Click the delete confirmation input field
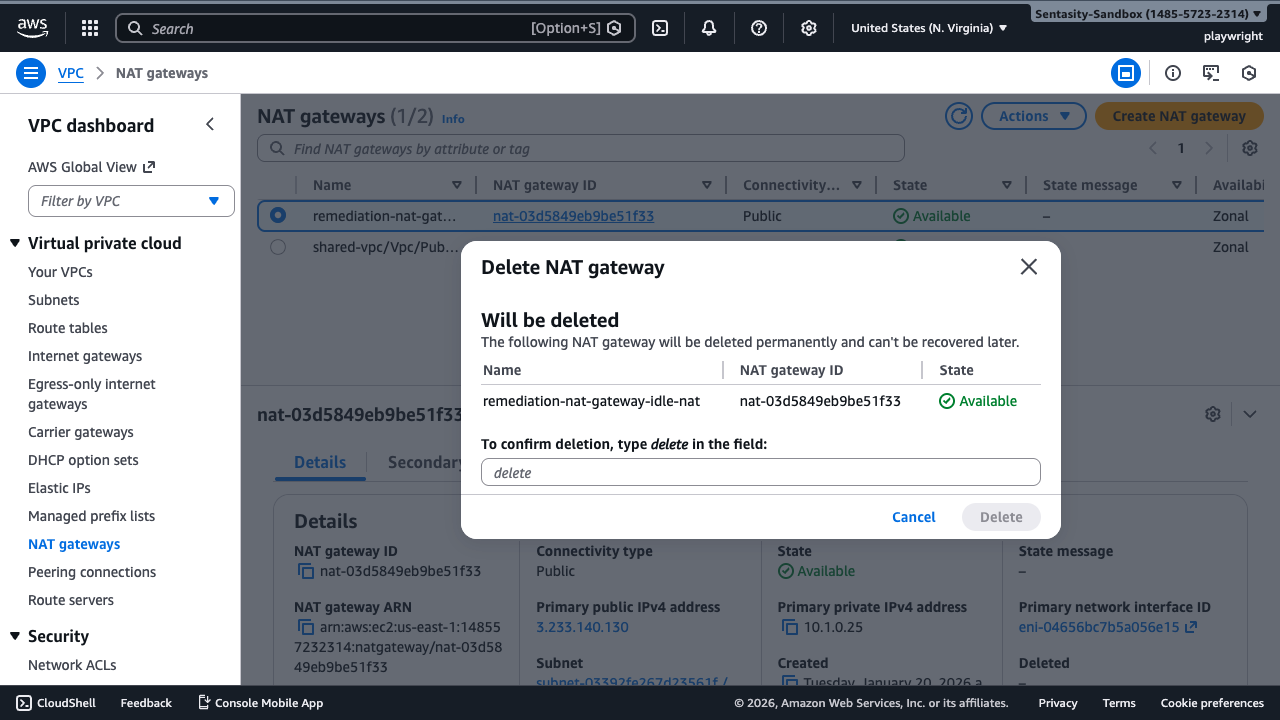The image size is (1280, 720). pyautogui.click(x=760, y=471)
